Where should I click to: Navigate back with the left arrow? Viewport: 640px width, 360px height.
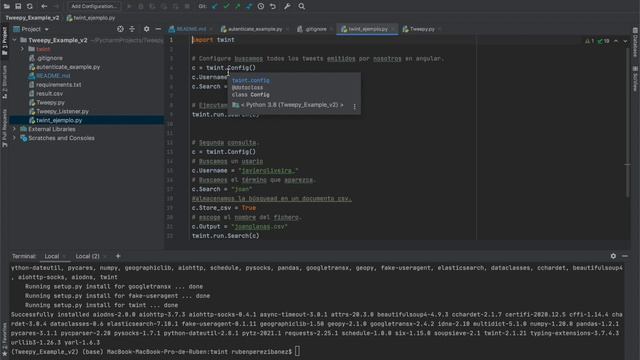click(44, 6)
